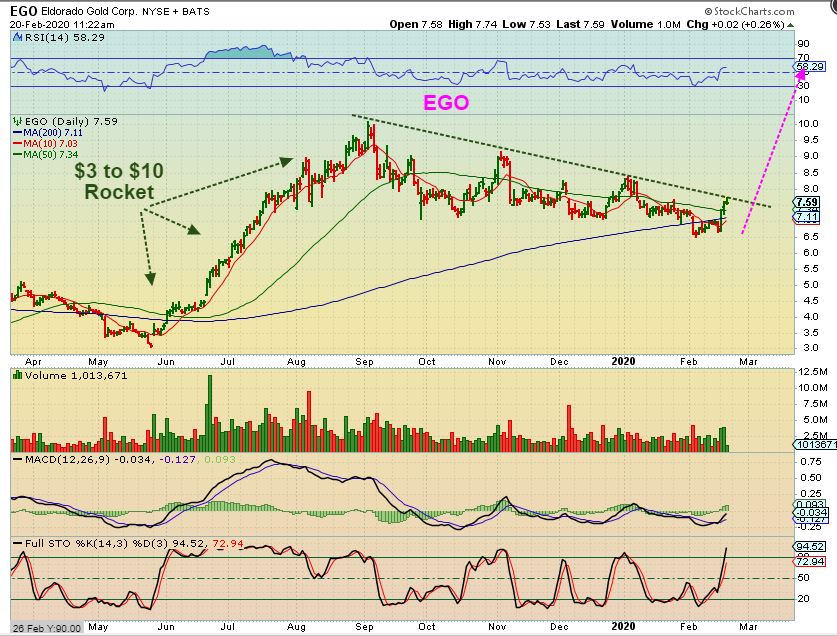Click the 1013671 volume tag on the right axis
The image size is (837, 636).
coord(815,444)
